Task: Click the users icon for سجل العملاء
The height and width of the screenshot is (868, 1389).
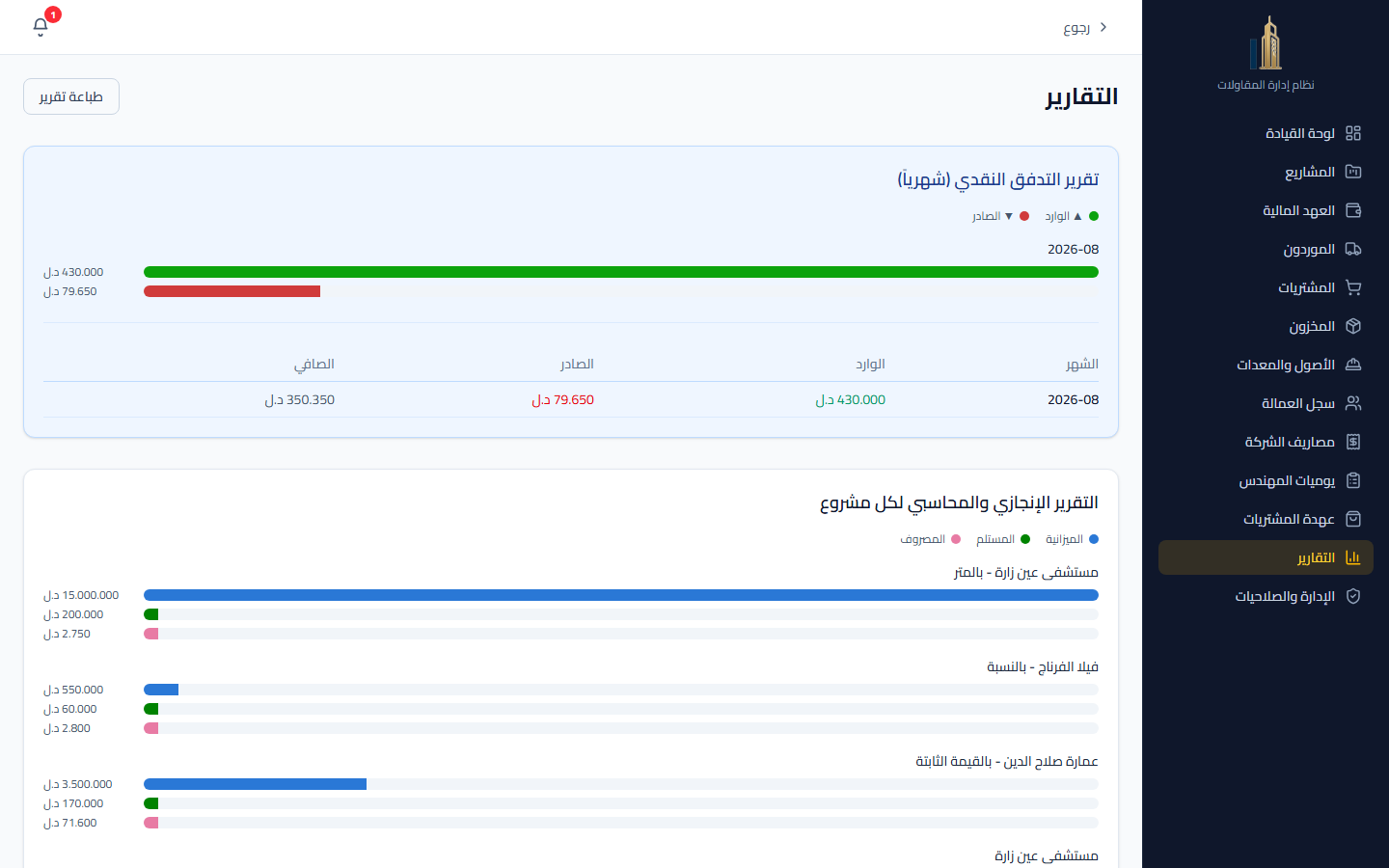Action: 1353,403
